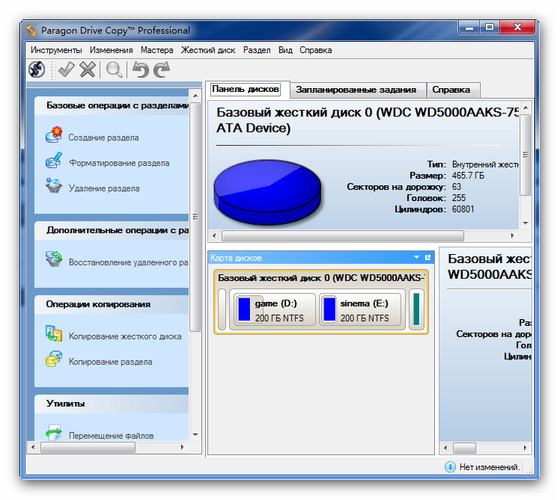Open the Раздел menu

(x=257, y=50)
